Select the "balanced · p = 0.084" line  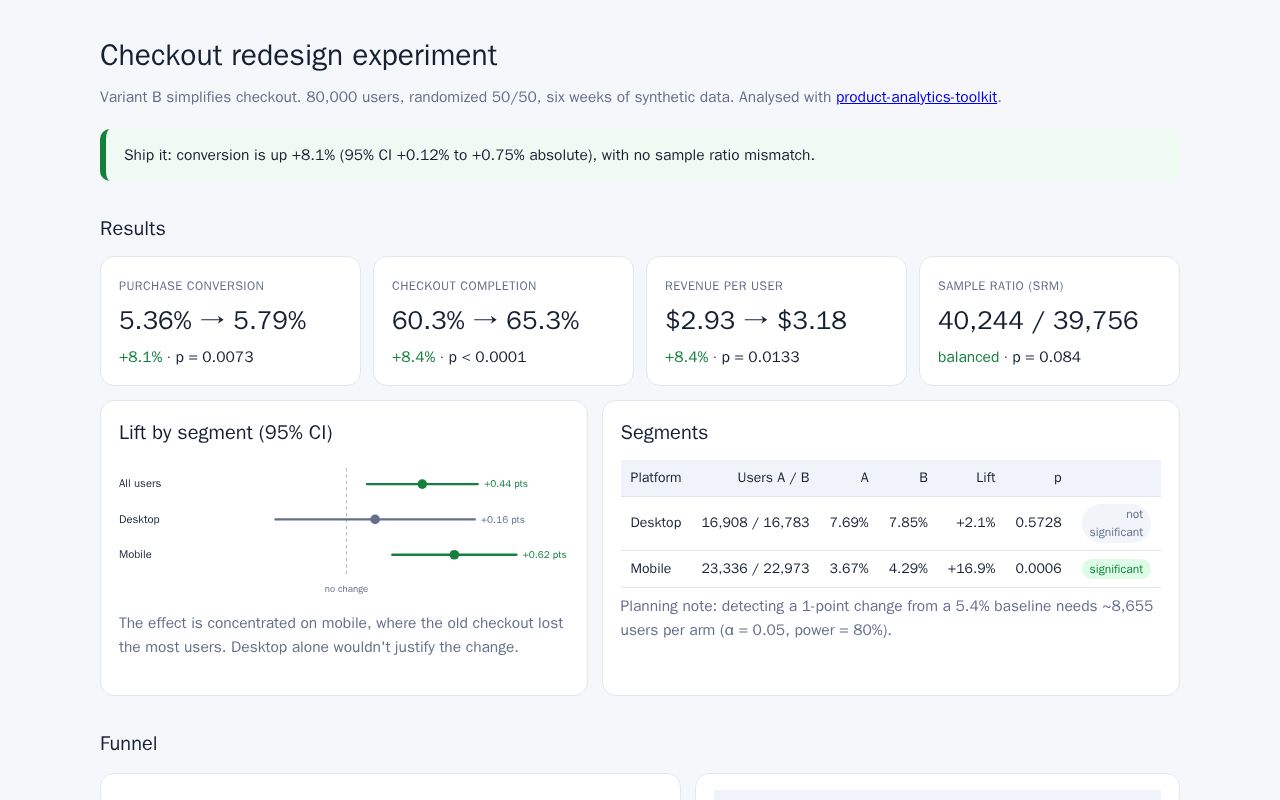pyautogui.click(x=1009, y=357)
